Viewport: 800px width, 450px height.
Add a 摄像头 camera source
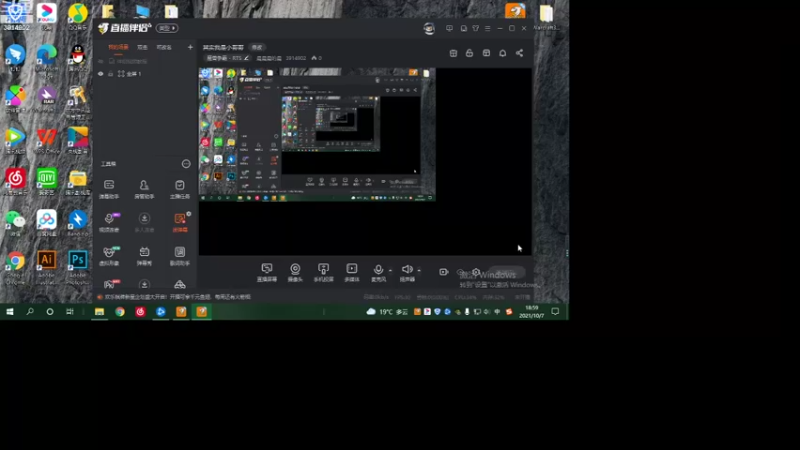tap(295, 272)
